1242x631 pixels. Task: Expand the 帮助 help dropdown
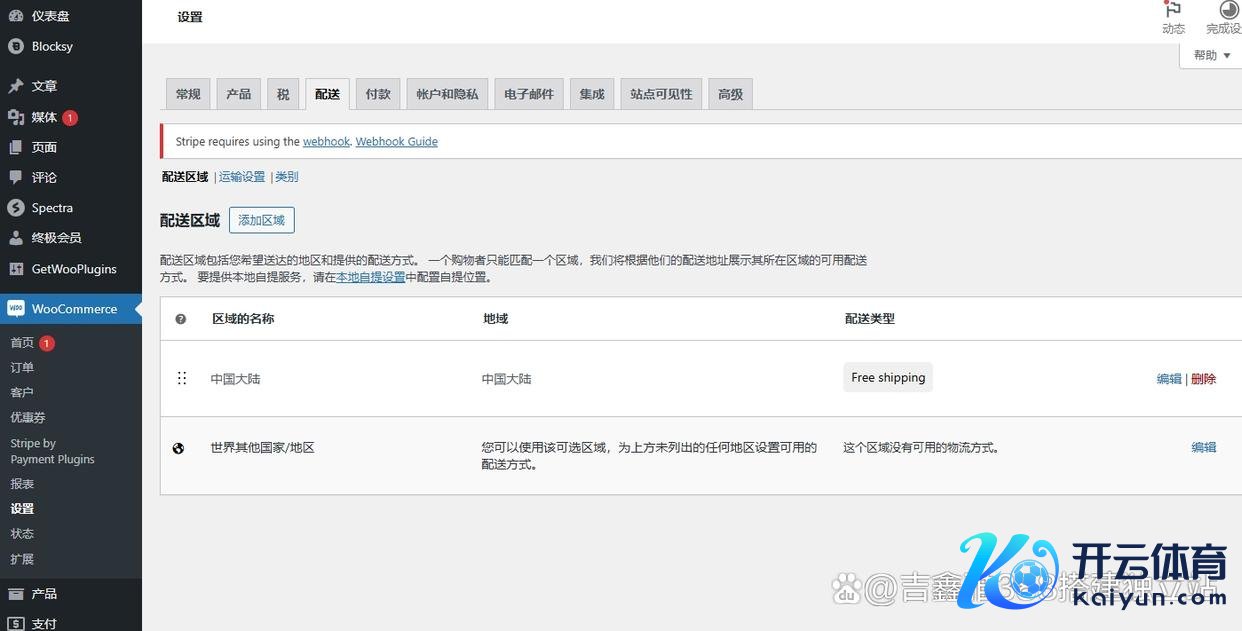pos(1211,56)
